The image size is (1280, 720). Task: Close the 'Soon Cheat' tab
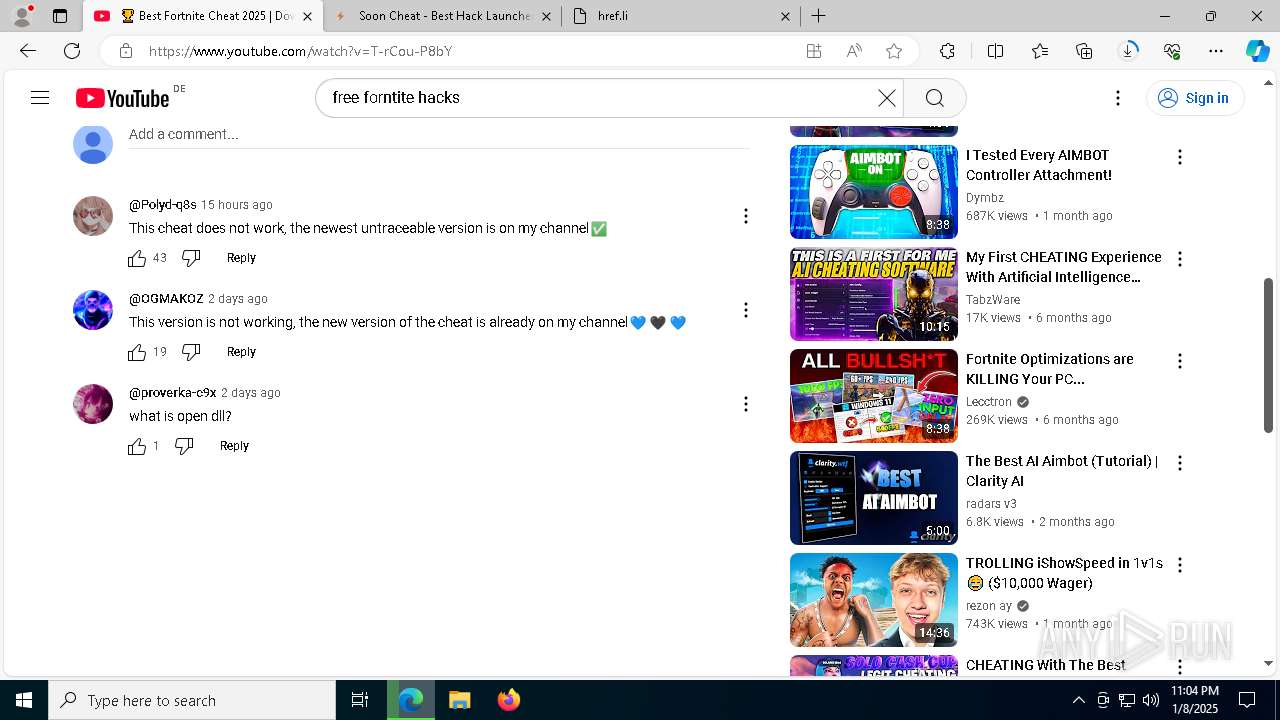[546, 16]
